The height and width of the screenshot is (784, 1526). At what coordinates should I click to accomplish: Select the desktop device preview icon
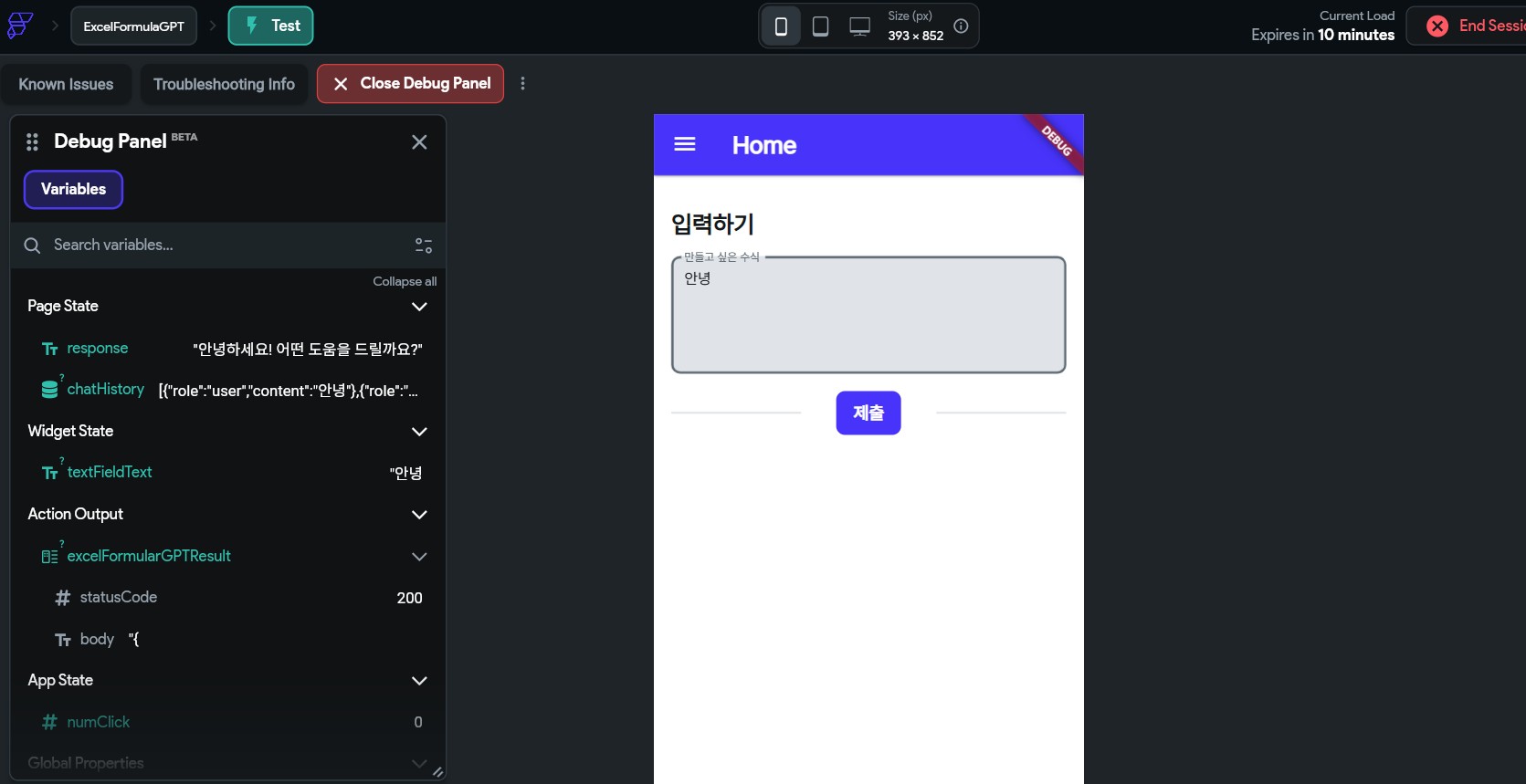(859, 26)
